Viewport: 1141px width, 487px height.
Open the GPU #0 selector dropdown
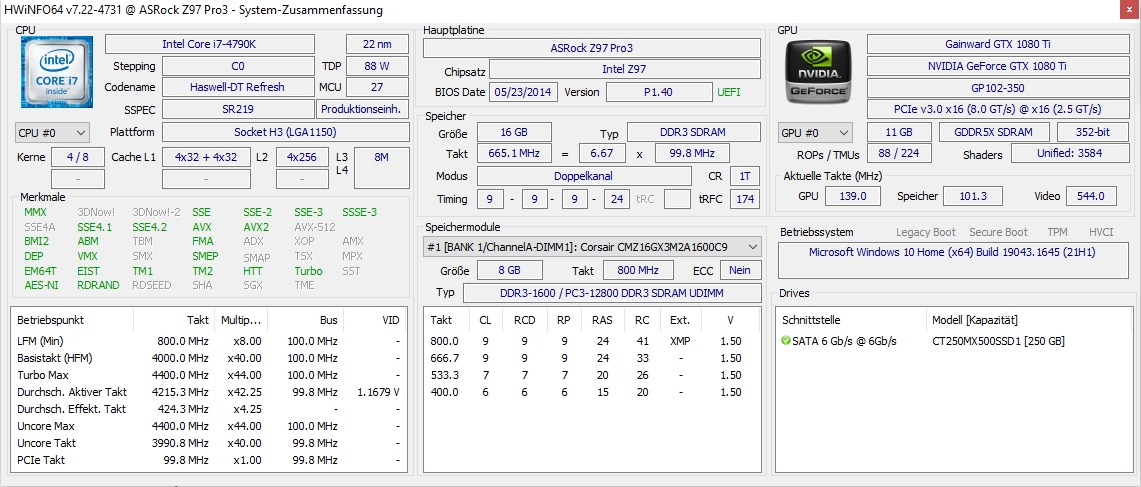pyautogui.click(x=815, y=132)
